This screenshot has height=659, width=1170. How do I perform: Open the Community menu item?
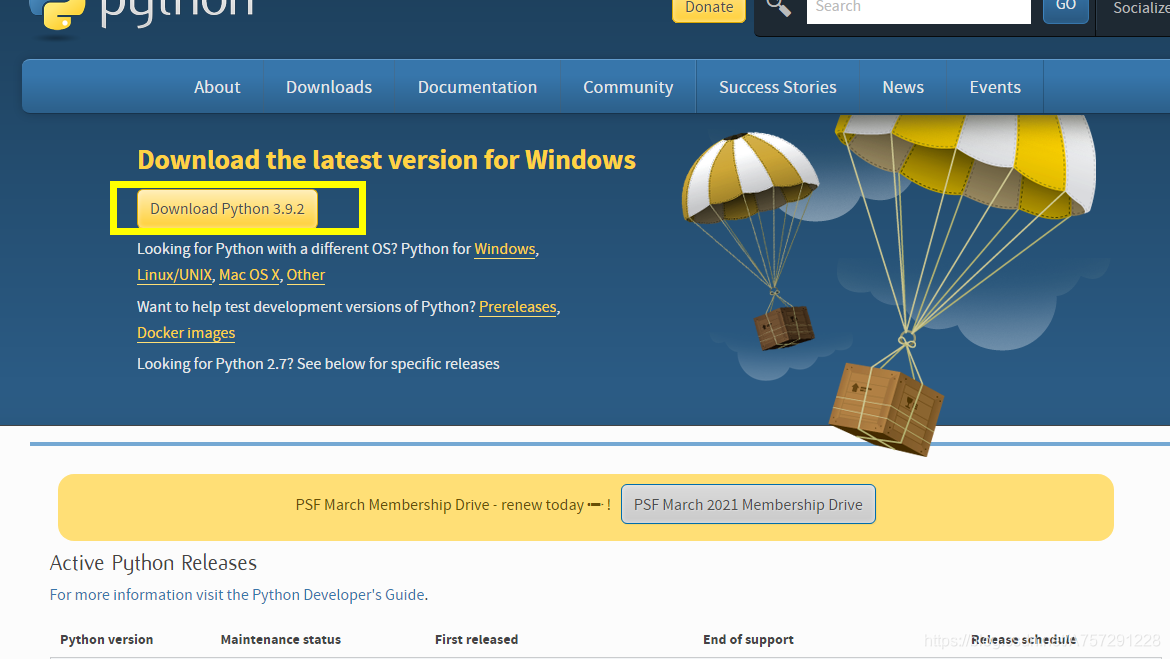coord(628,87)
